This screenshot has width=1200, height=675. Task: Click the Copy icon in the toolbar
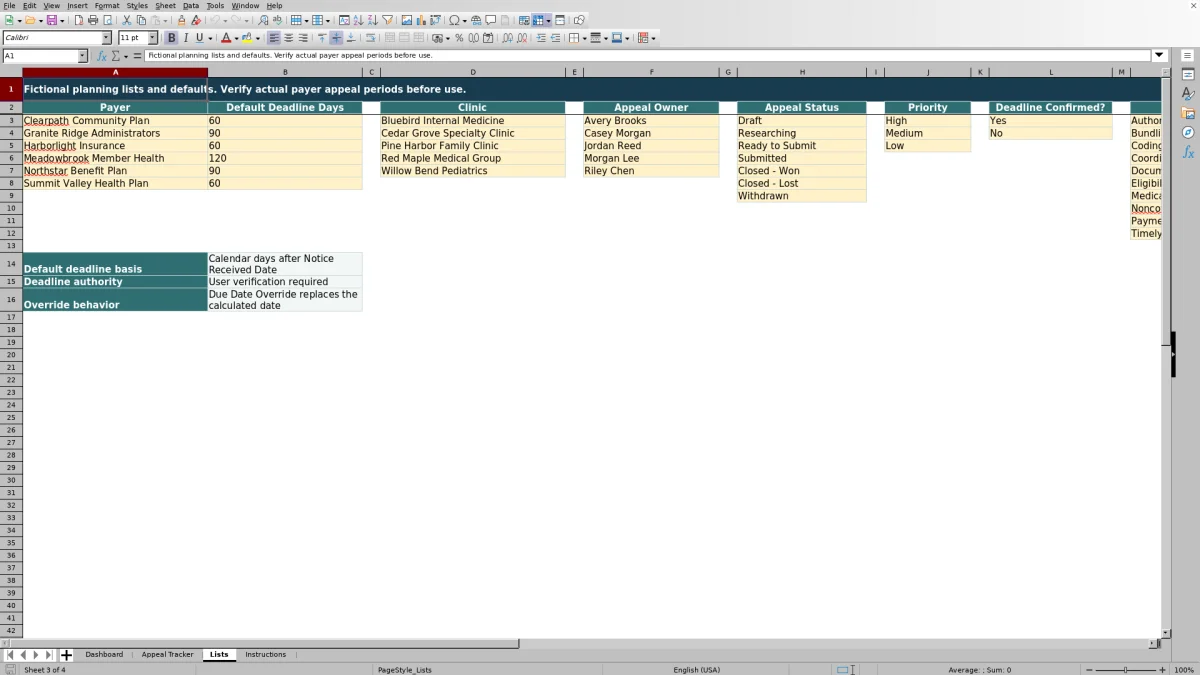point(141,20)
